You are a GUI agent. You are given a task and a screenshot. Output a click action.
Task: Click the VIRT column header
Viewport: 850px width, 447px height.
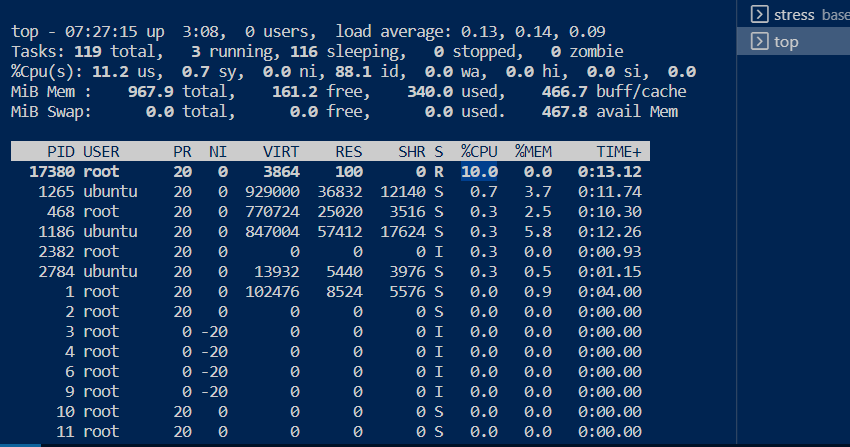tap(281, 152)
